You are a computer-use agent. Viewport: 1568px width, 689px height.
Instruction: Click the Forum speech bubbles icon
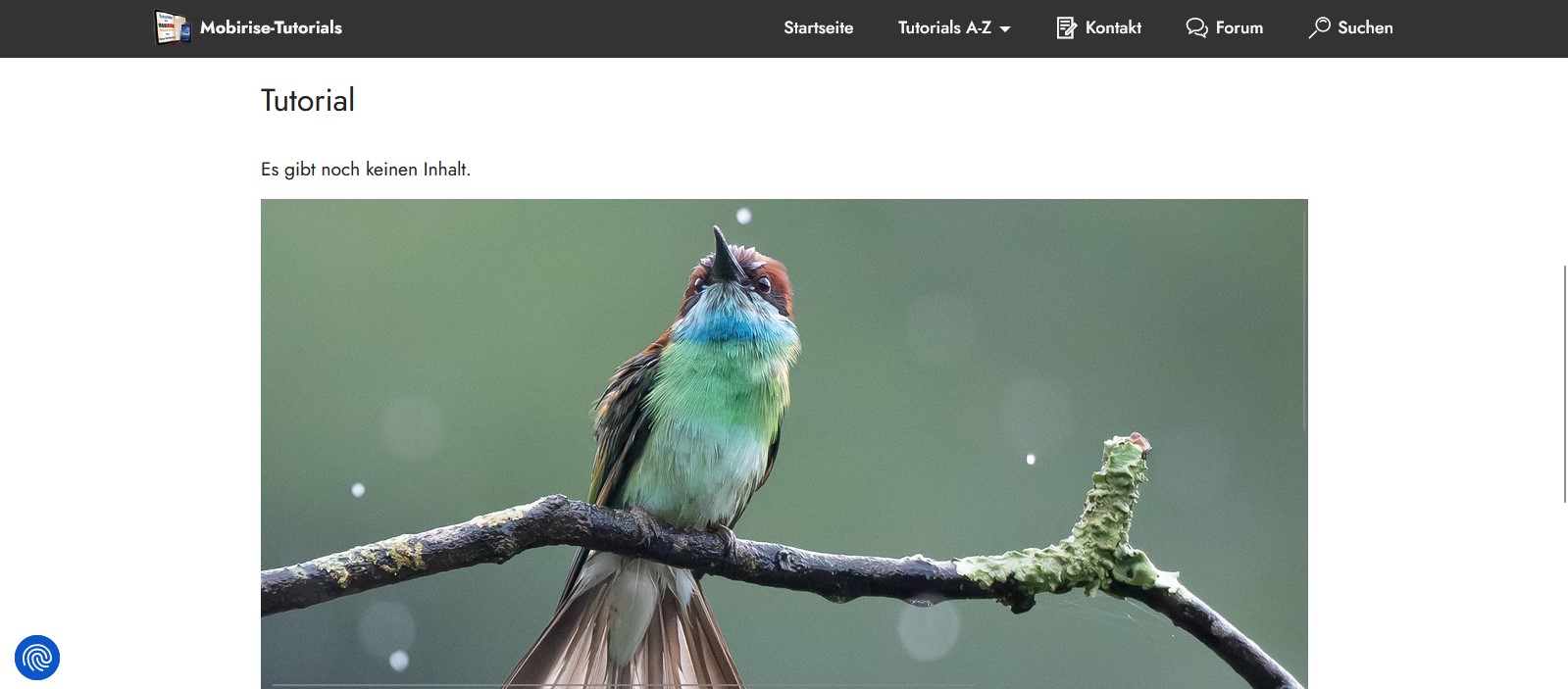pos(1196,27)
